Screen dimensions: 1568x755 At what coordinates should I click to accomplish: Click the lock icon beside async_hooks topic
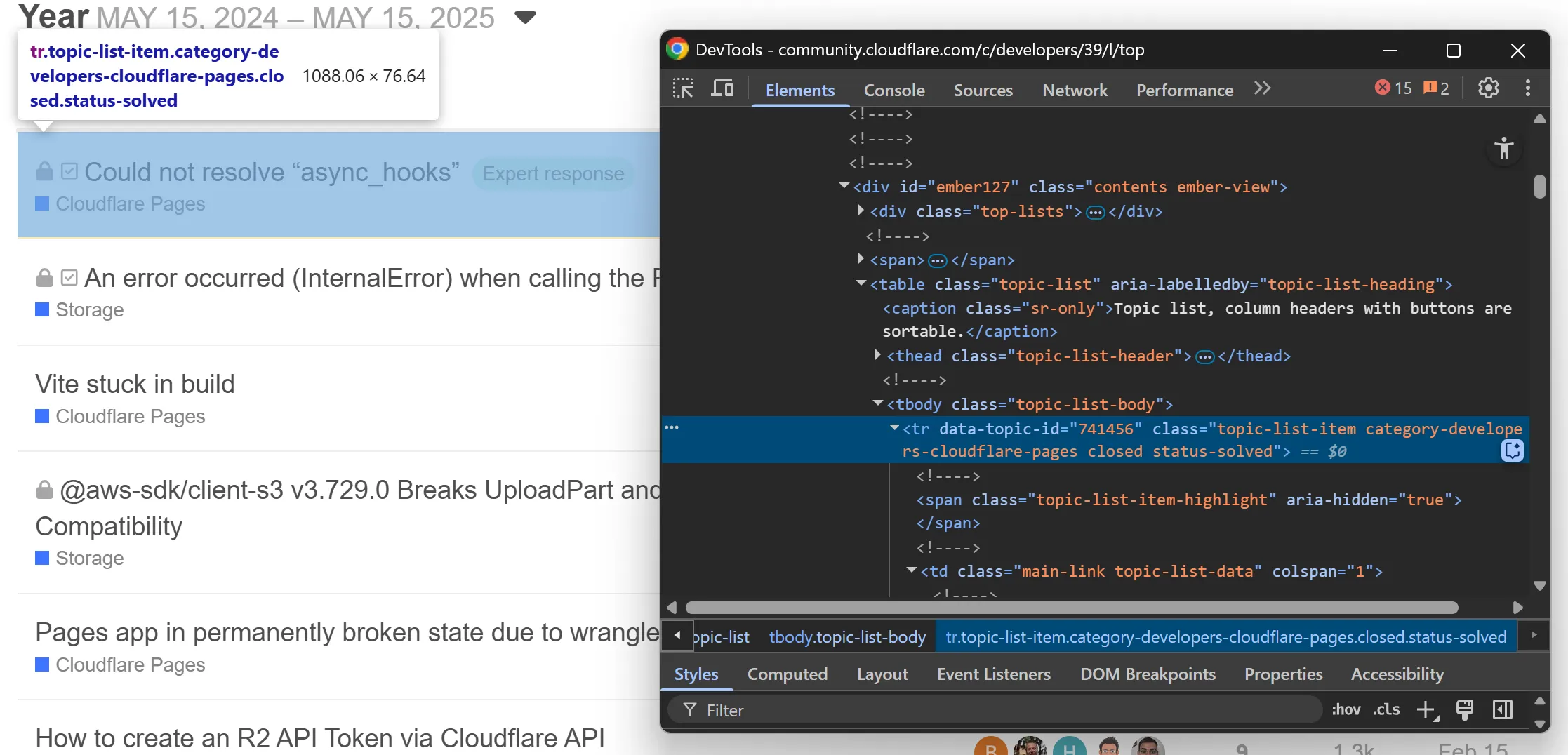click(x=45, y=171)
